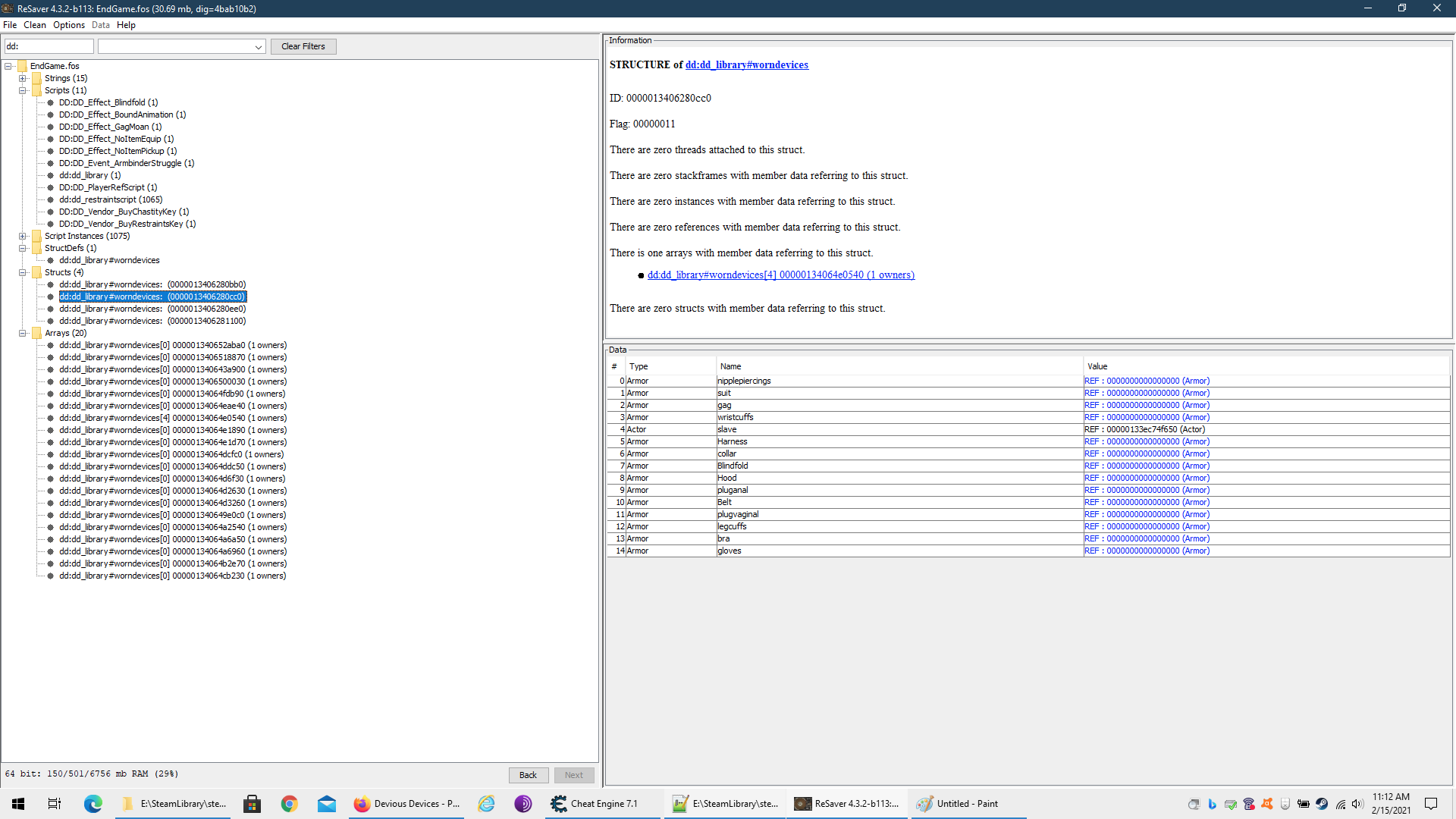This screenshot has height=819, width=1456.
Task: Click the Next button
Action: coord(574,775)
